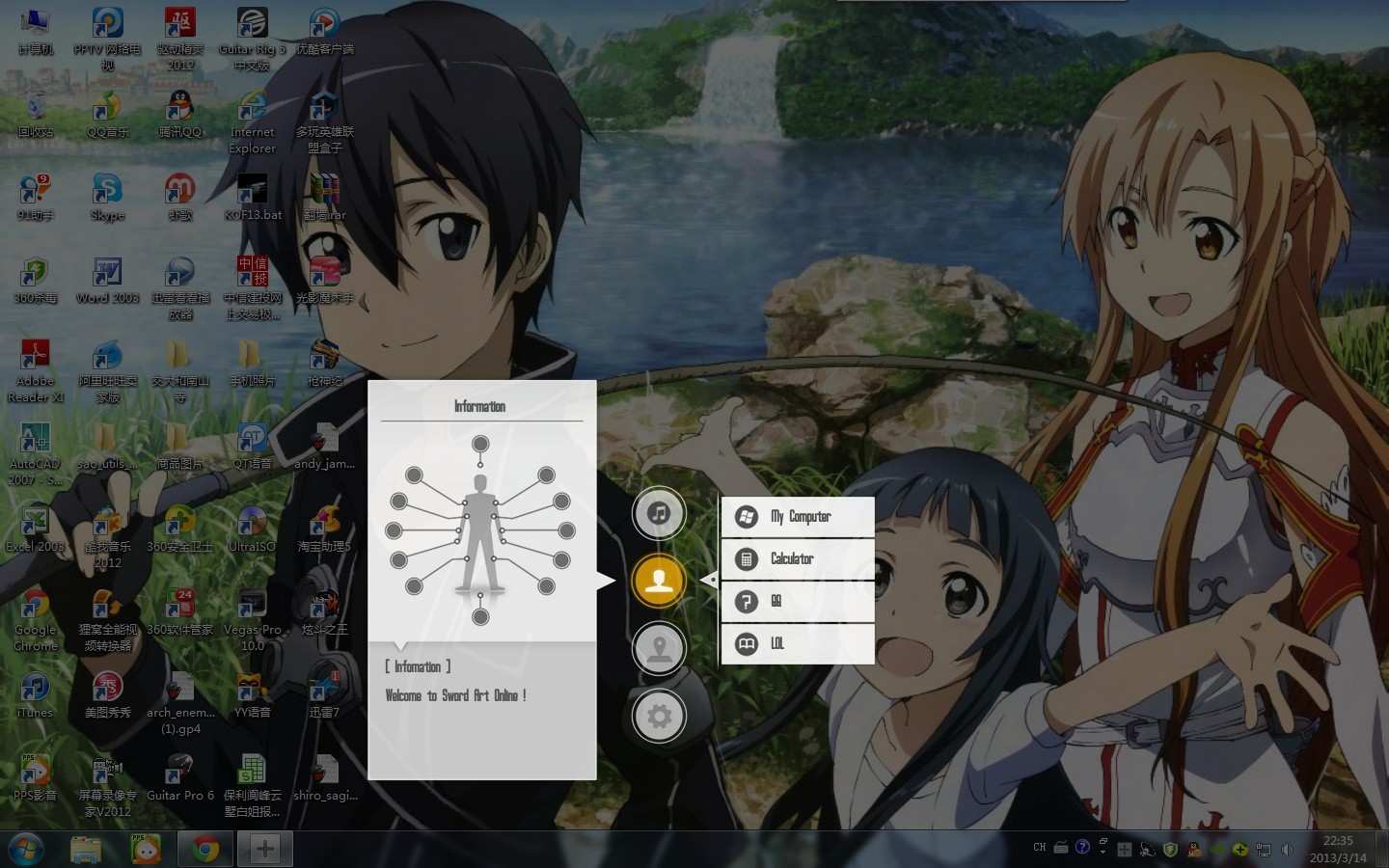Viewport: 1389px width, 868px height.
Task: Select the music note button in SAO menu
Action: pos(659,513)
